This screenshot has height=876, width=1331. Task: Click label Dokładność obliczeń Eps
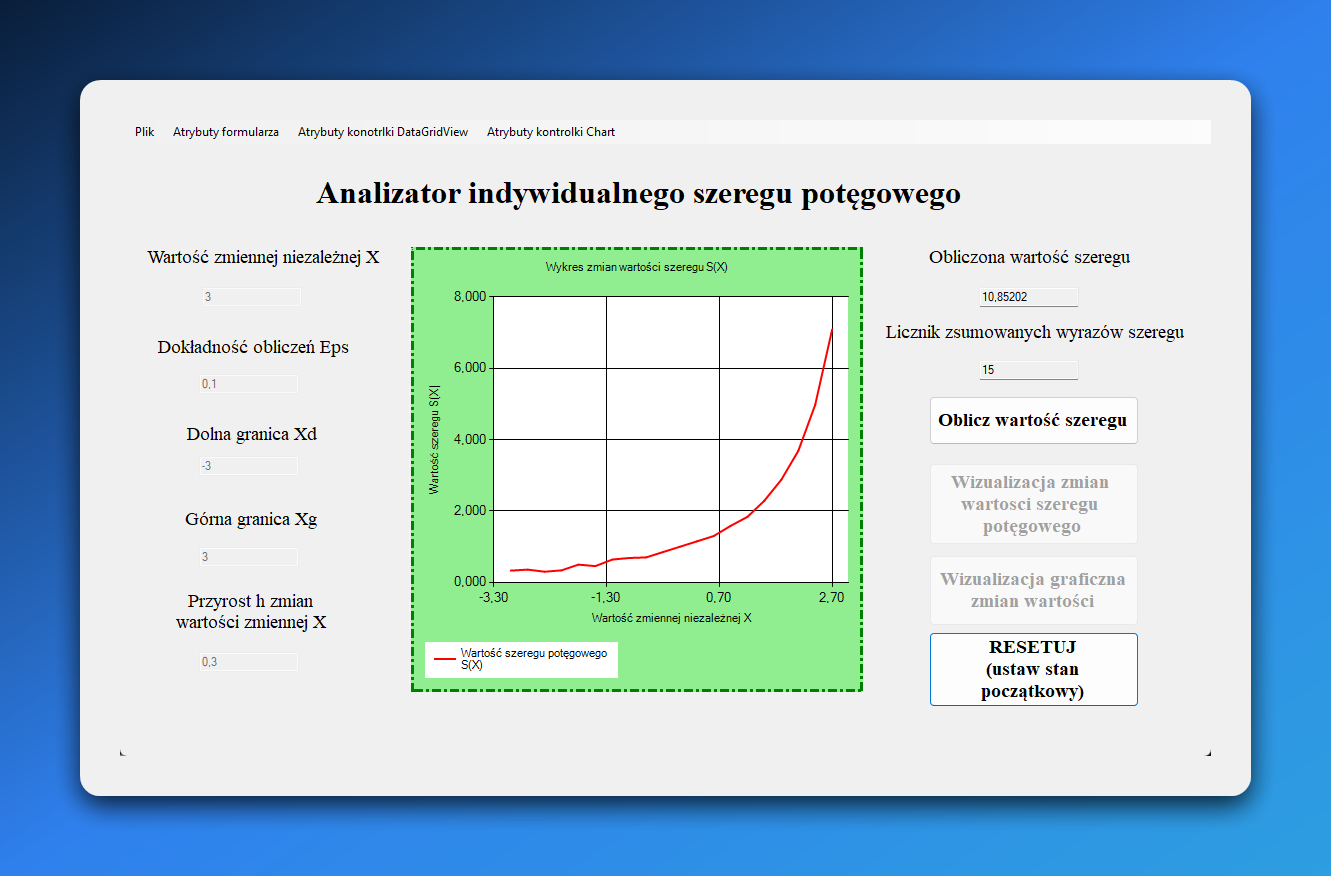(253, 348)
